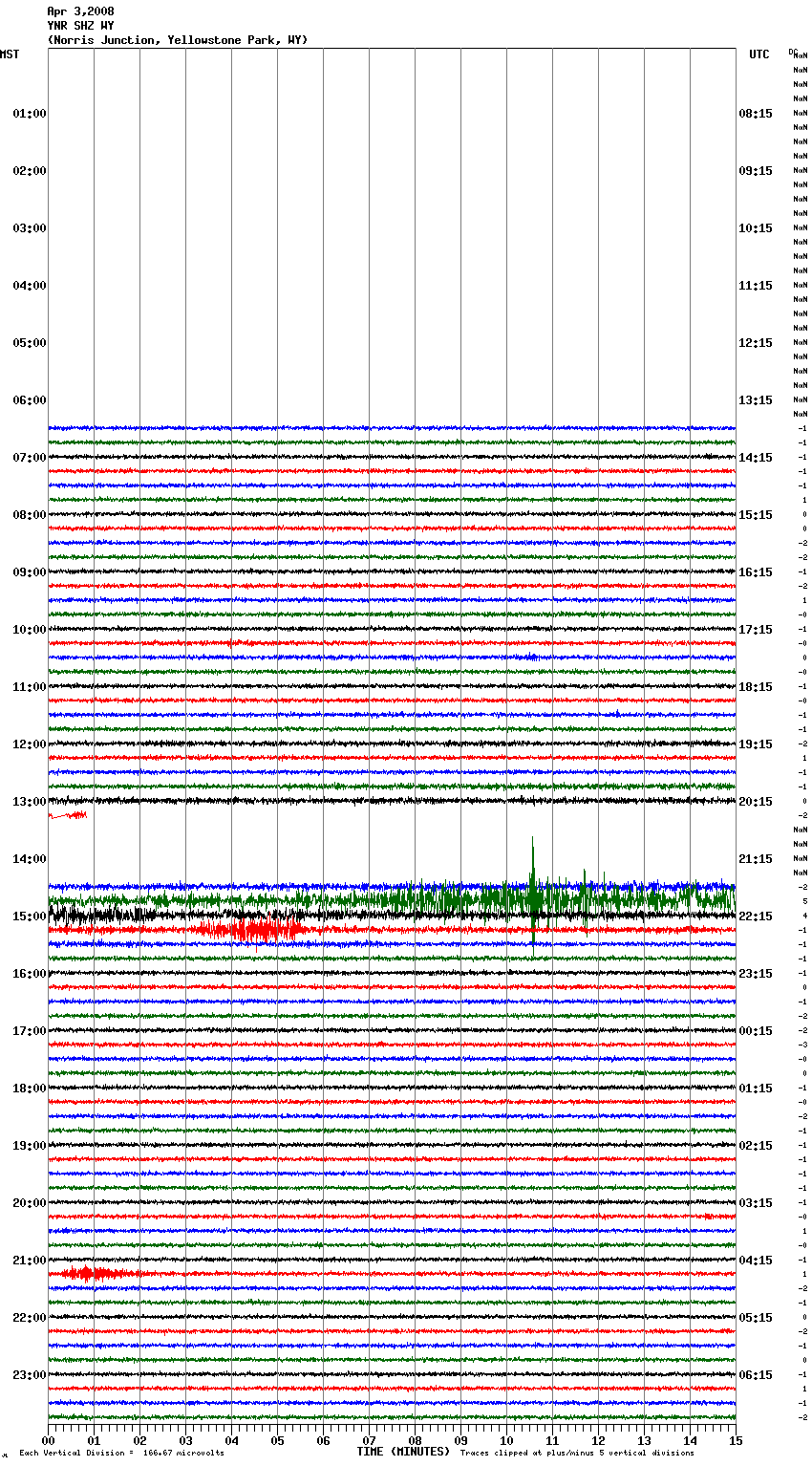Viewport: 812px width, 1466px height.
Task: Click the '10:15' UTC time label
Action: 756,228
